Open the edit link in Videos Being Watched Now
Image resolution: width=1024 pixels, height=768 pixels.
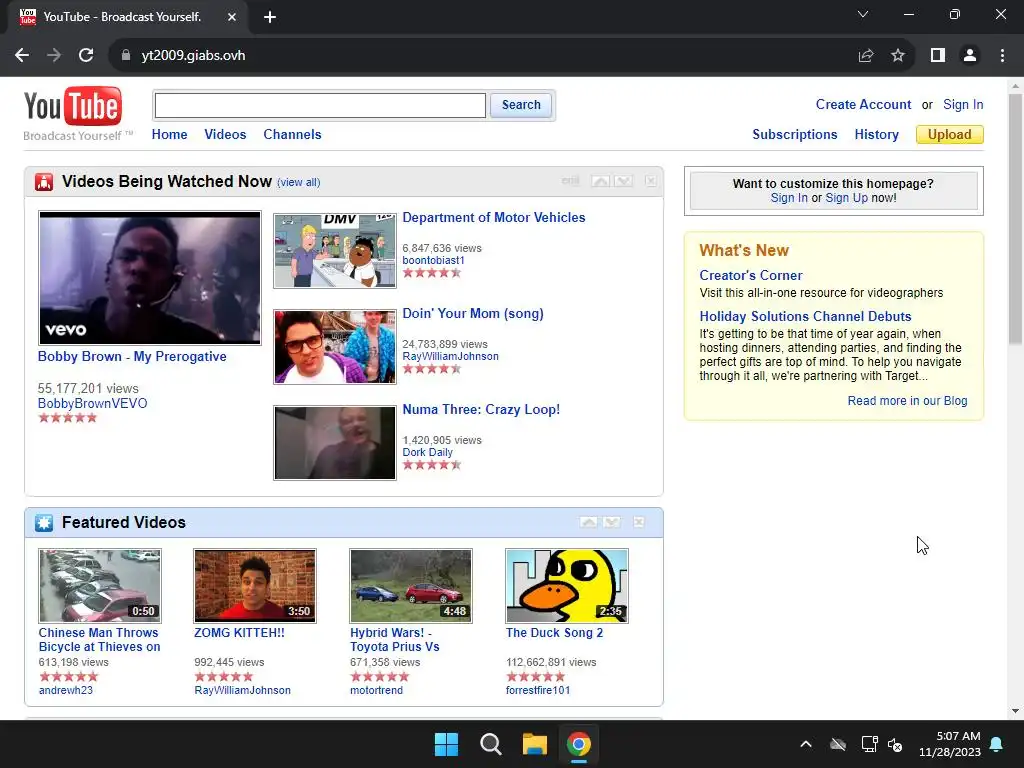(570, 181)
